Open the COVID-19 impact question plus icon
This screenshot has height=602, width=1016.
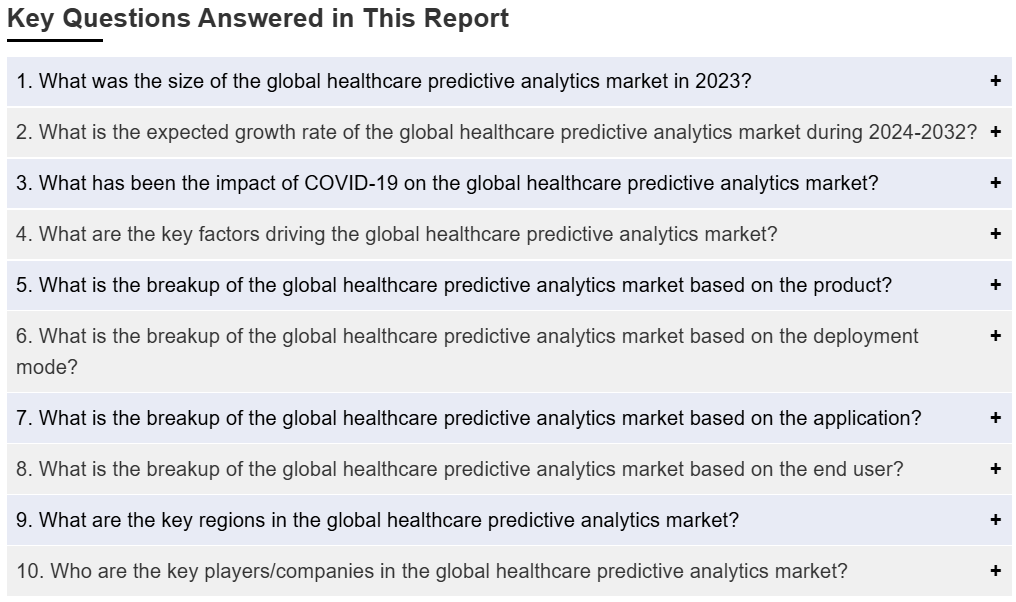click(995, 183)
